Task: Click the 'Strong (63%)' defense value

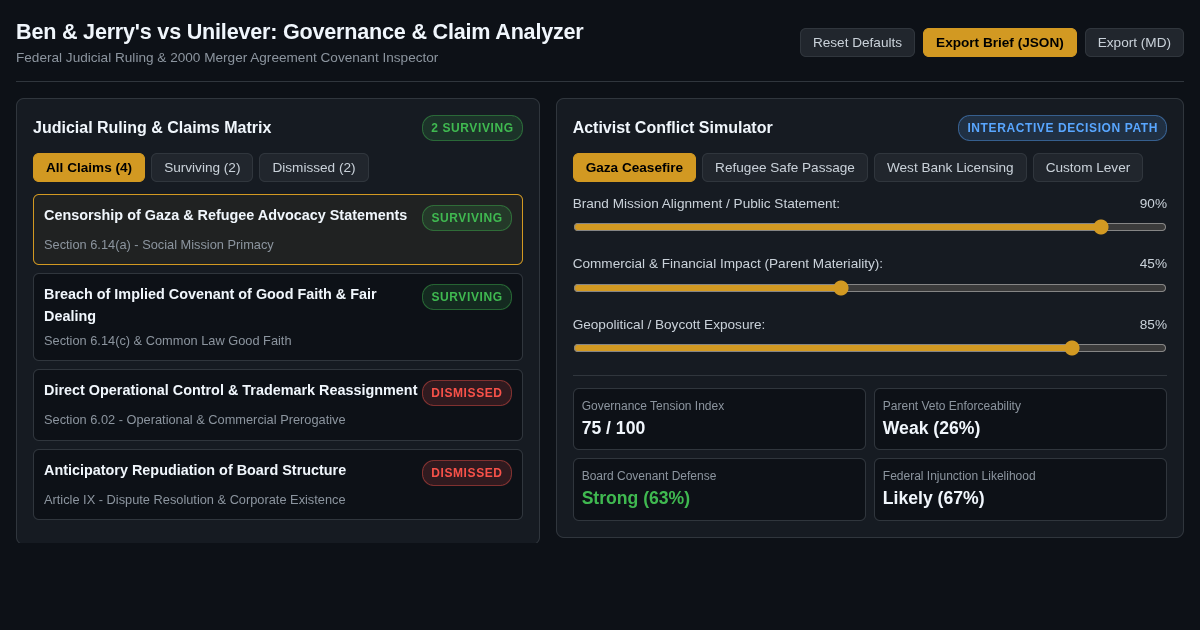Action: [x=636, y=498]
